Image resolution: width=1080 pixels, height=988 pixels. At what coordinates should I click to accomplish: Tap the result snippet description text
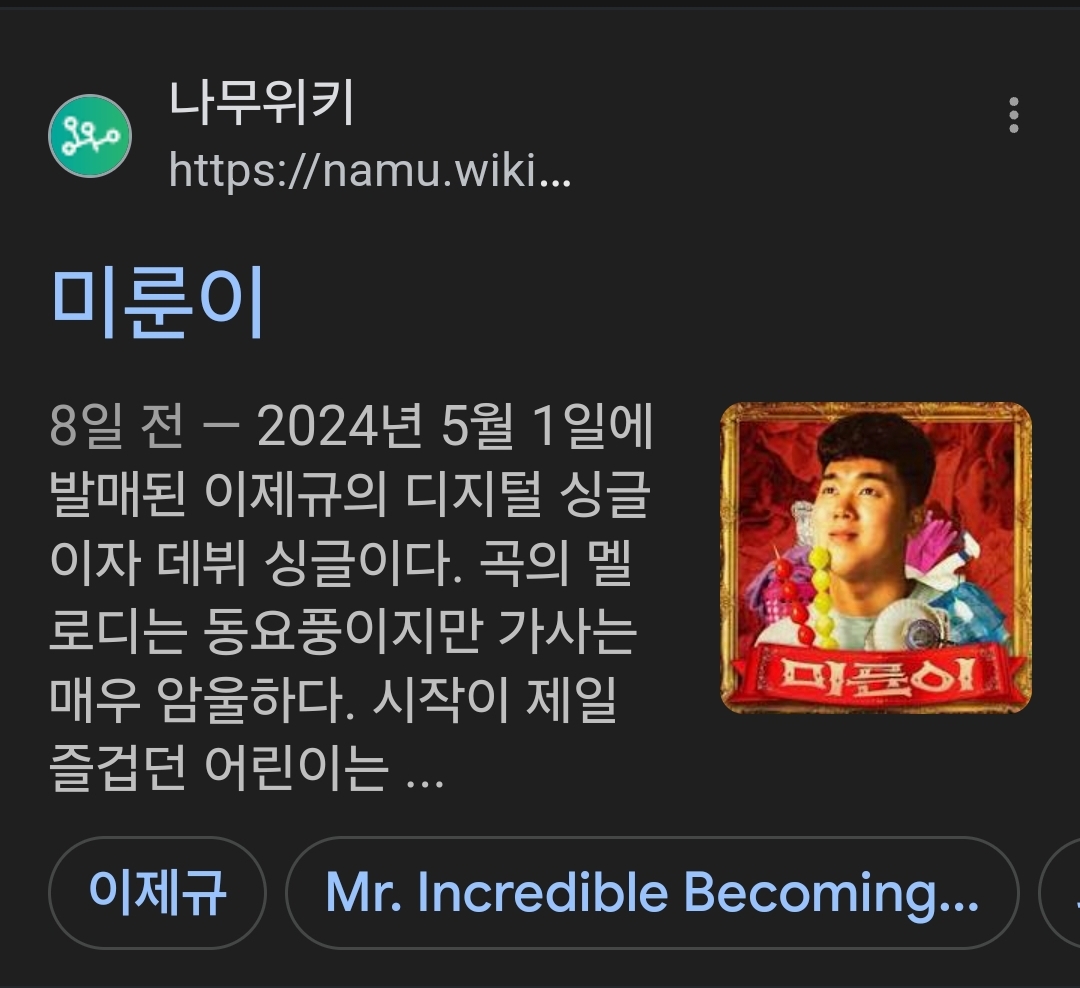[x=351, y=597]
